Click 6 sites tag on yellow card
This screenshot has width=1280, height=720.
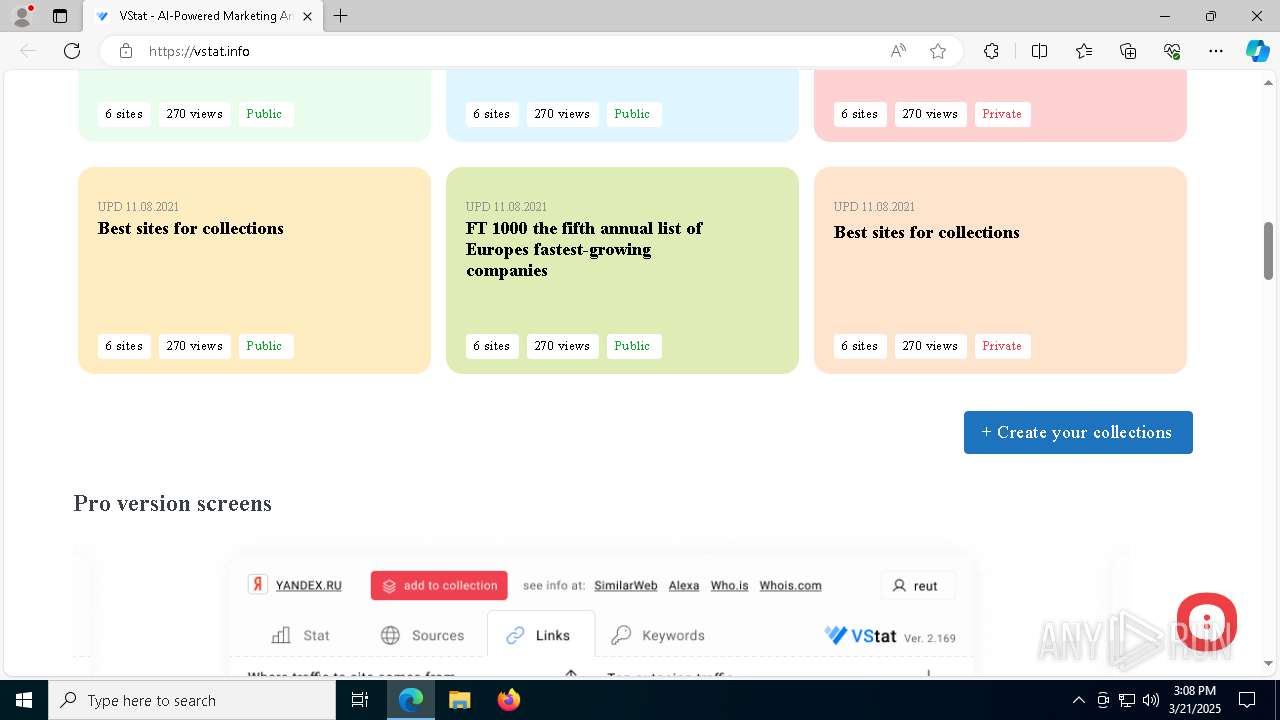pyautogui.click(x=124, y=346)
